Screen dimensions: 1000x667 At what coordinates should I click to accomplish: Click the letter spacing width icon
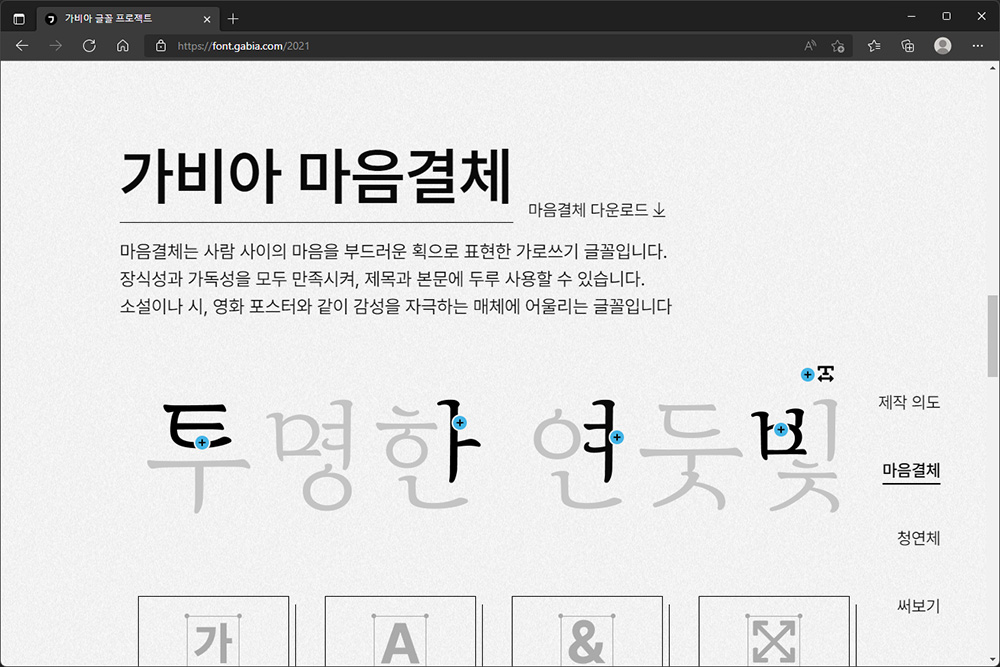(x=826, y=374)
